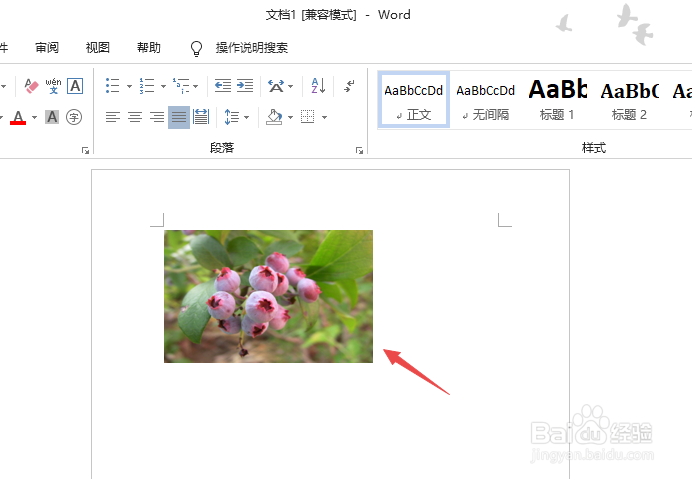Screen dimensions: 692x479
Task: Click the Clear All Formatting eraser icon
Action: pyautogui.click(x=31, y=86)
